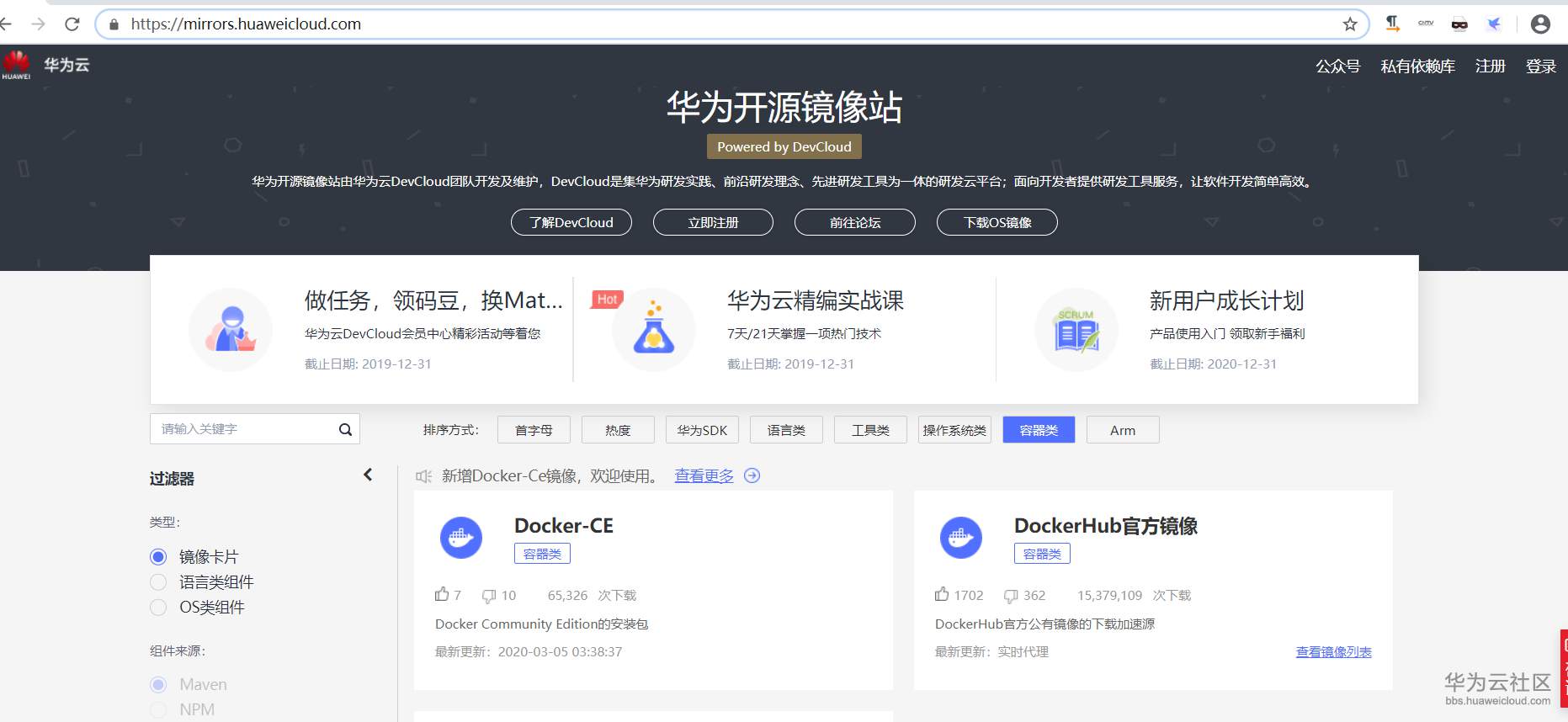Bookmark this page with the star icon
1568x722 pixels.
pos(1350,24)
